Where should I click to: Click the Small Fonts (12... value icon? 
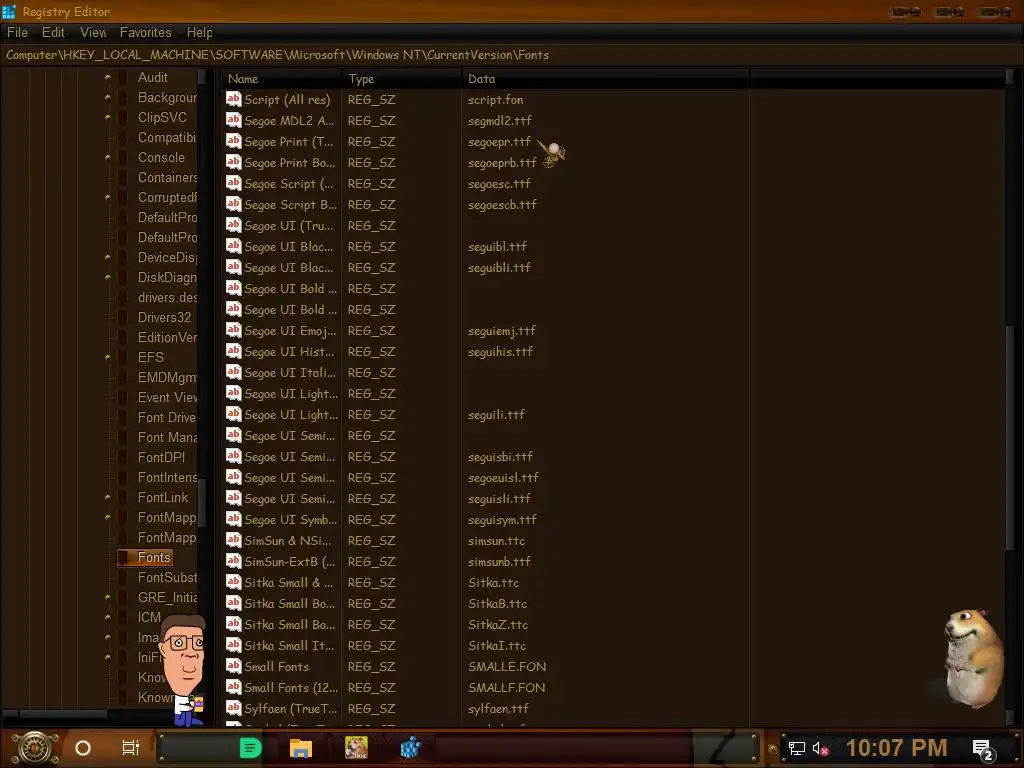pos(233,687)
